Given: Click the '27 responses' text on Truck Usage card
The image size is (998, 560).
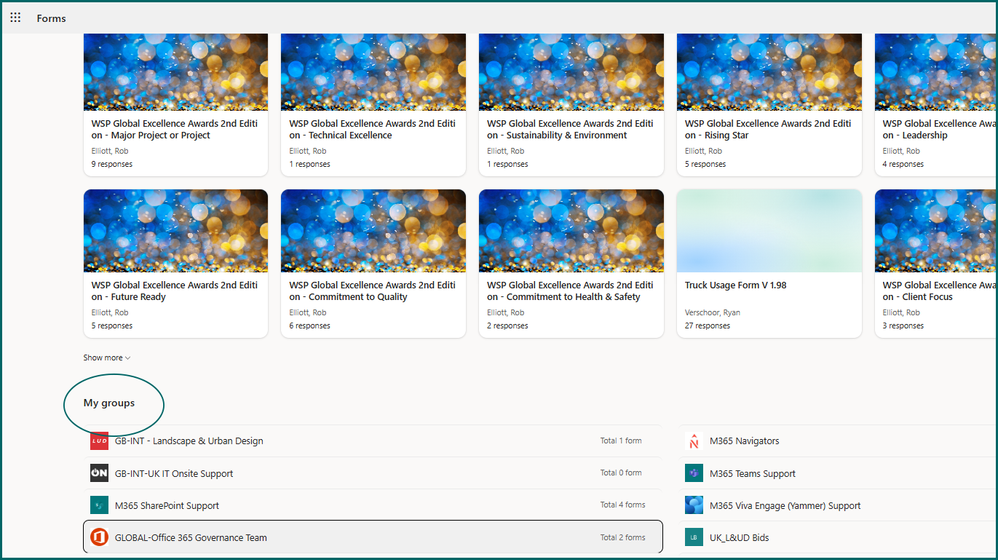Looking at the screenshot, I should coord(707,326).
